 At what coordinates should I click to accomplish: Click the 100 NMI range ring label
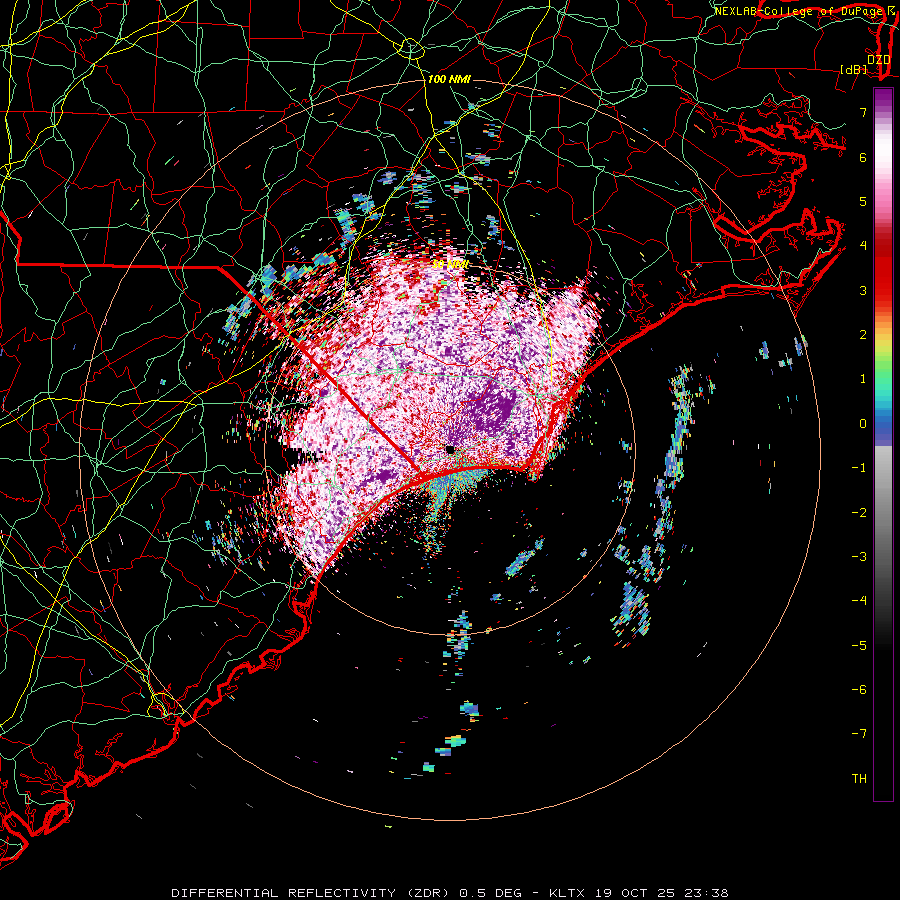pos(449,79)
